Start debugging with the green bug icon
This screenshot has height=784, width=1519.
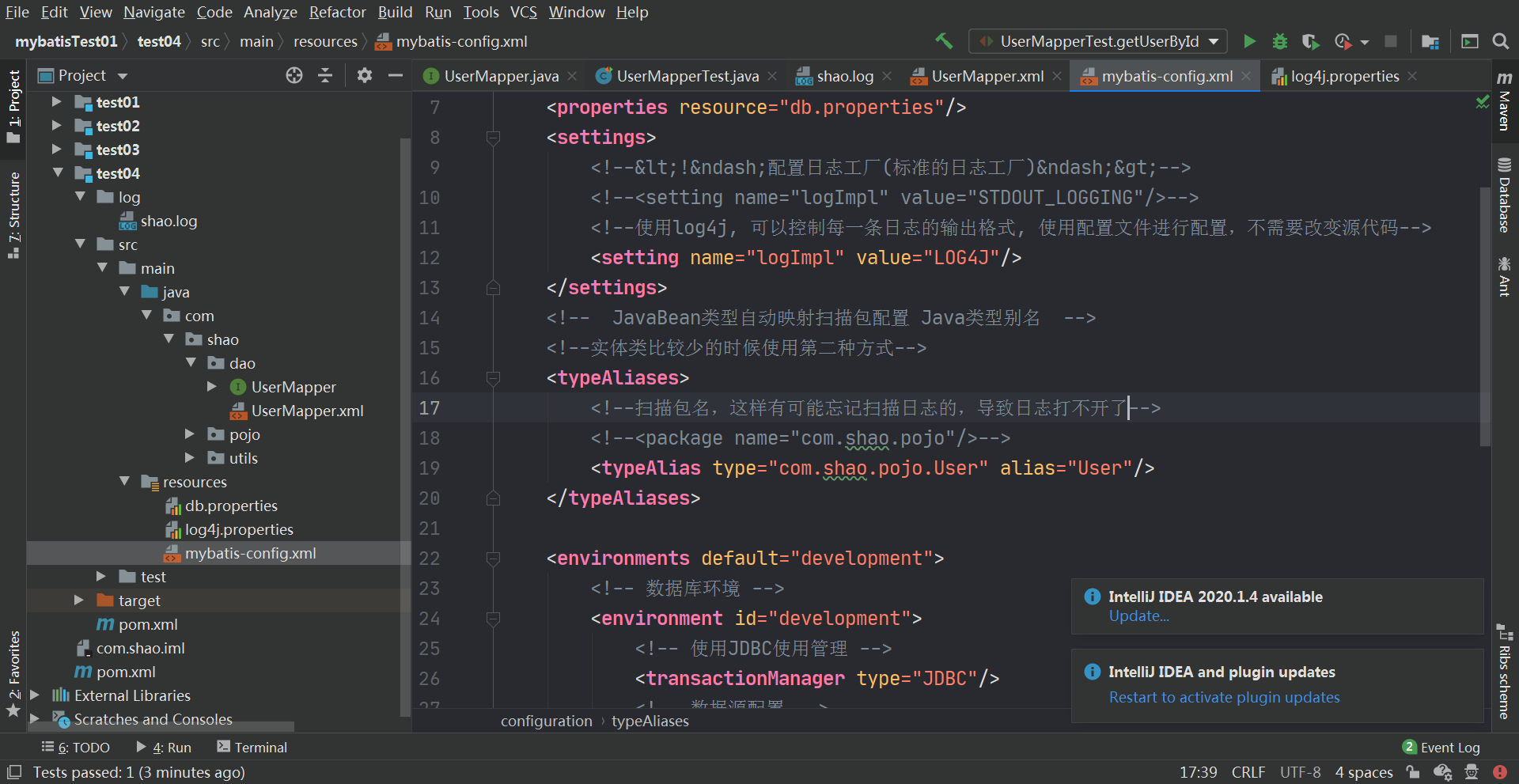coord(1279,41)
